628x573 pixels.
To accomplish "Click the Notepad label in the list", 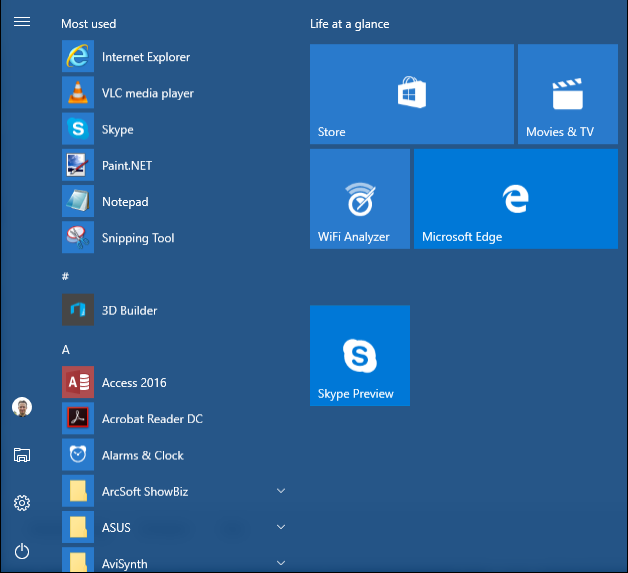I will (125, 202).
